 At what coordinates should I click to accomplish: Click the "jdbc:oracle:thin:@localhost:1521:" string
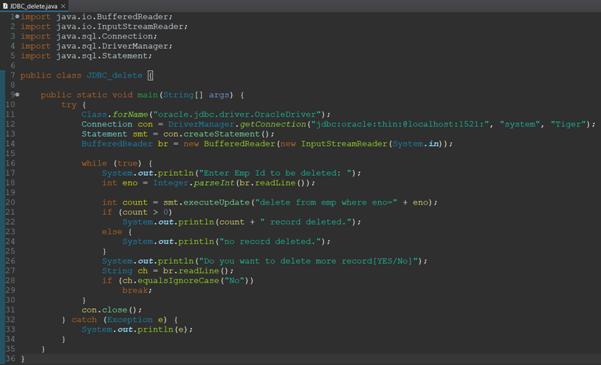click(401, 124)
